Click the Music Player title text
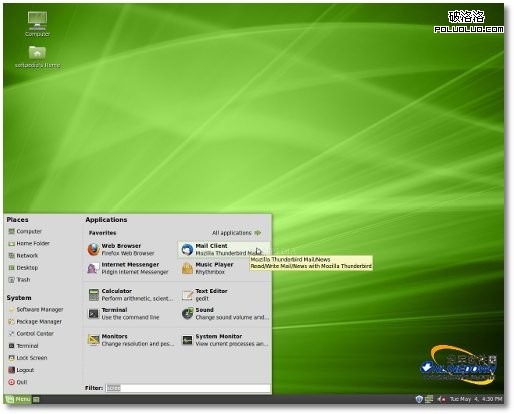Viewport: 514px width, 414px height. pyautogui.click(x=214, y=265)
